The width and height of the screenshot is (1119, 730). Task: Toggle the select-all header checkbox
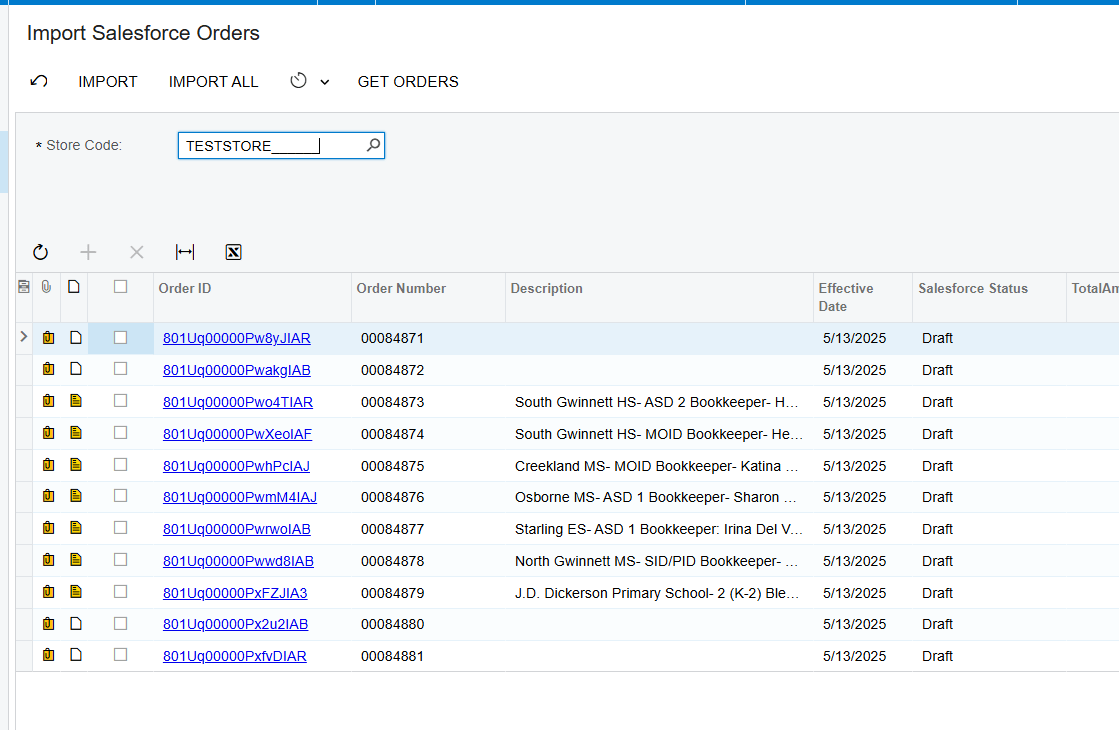coord(121,287)
